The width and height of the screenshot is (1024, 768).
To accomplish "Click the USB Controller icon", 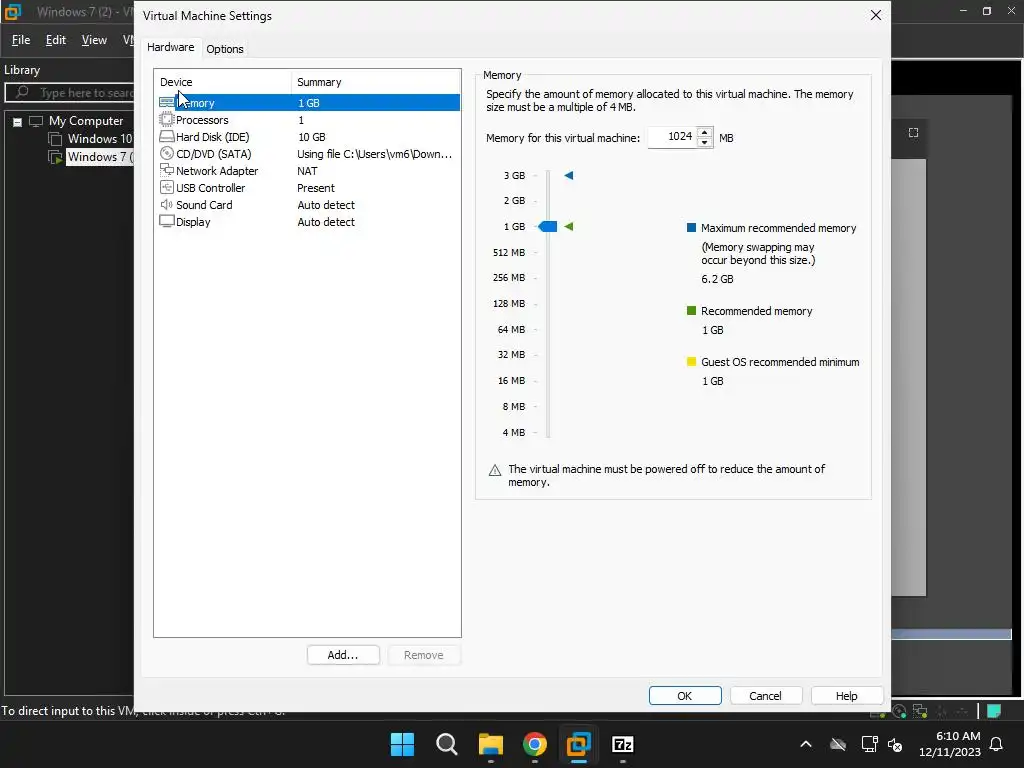I will (x=167, y=187).
